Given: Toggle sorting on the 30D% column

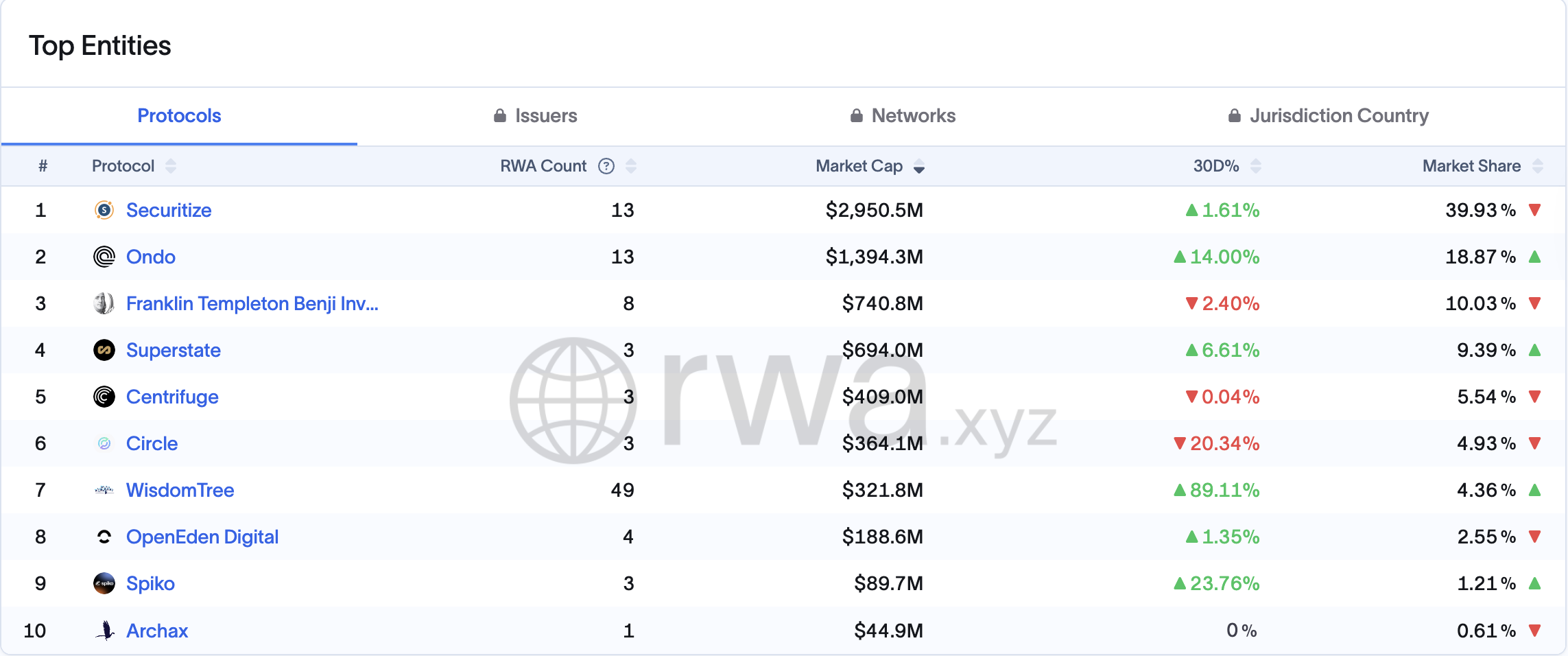Looking at the screenshot, I should click(x=1256, y=165).
